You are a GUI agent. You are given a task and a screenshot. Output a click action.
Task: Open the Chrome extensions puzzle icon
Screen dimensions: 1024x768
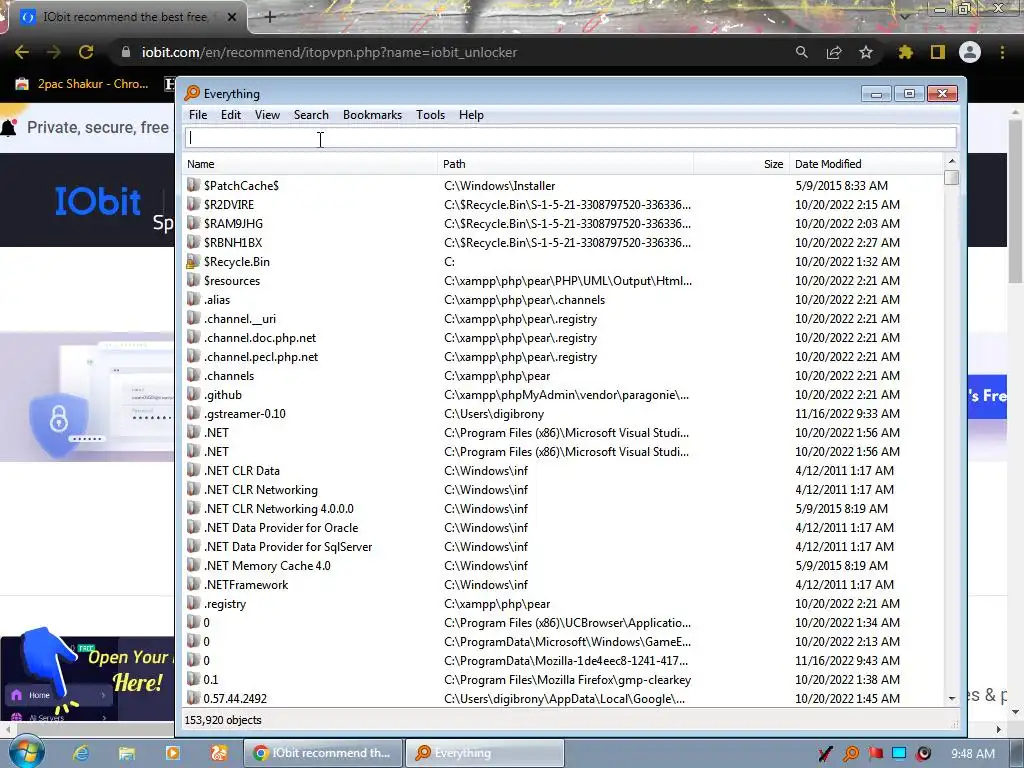click(x=905, y=52)
